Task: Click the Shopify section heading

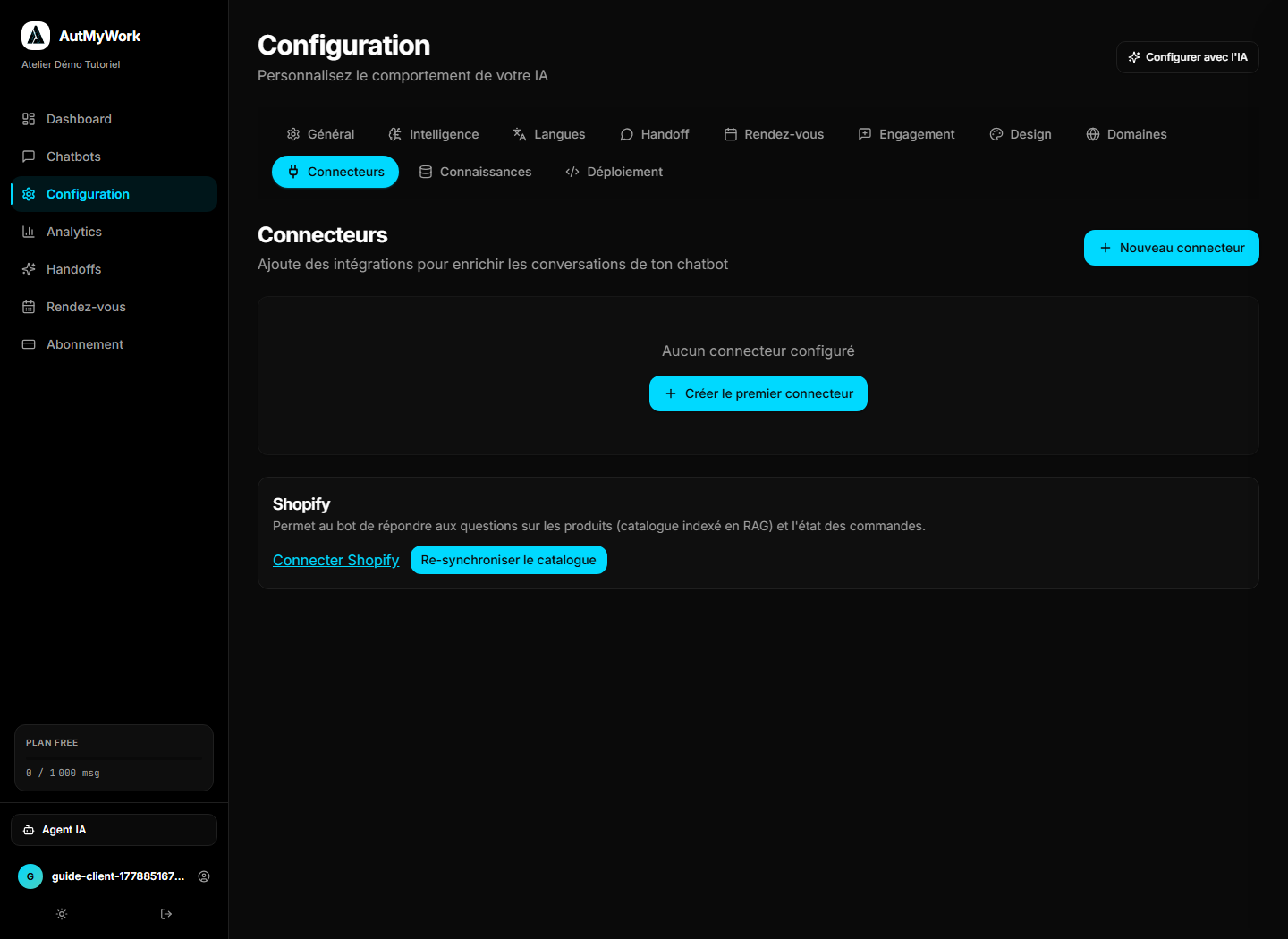Action: (x=301, y=504)
